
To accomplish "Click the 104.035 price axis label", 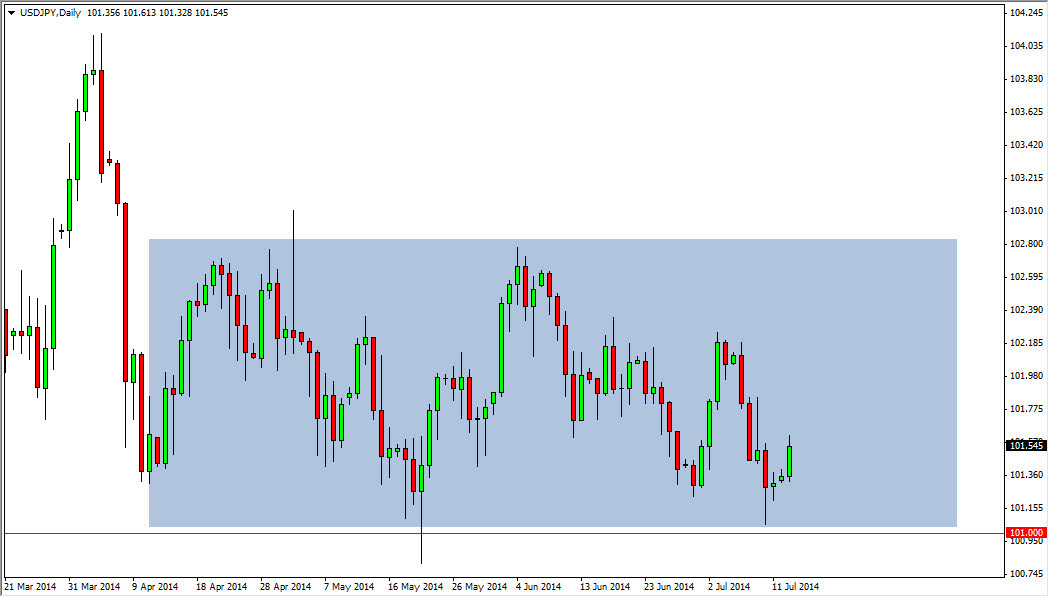I will coord(1026,46).
